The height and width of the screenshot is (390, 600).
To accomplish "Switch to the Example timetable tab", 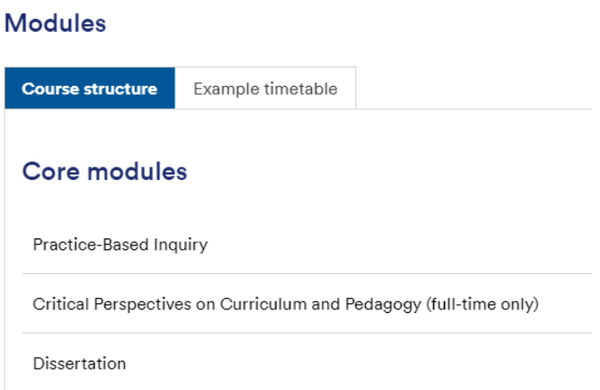I will pos(265,88).
